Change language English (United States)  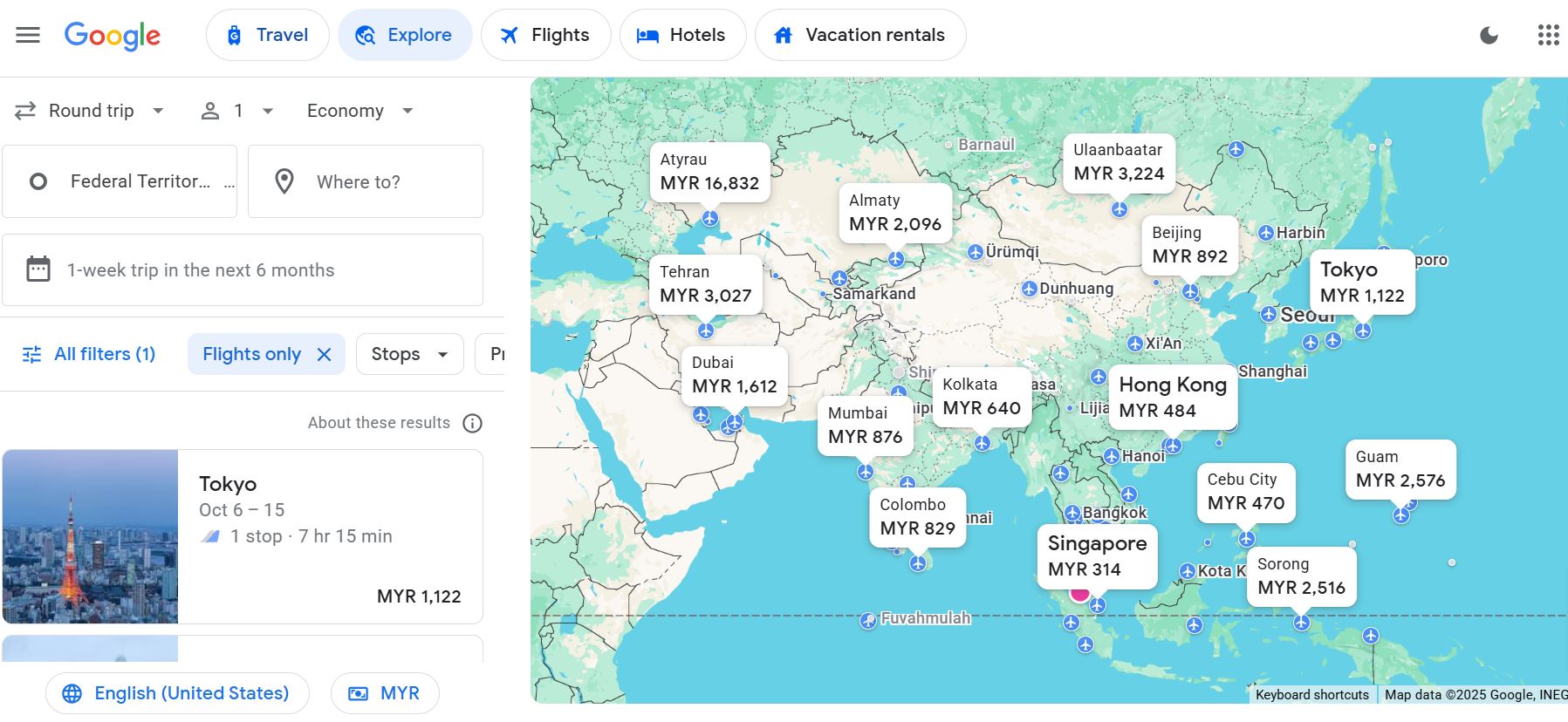coord(177,693)
